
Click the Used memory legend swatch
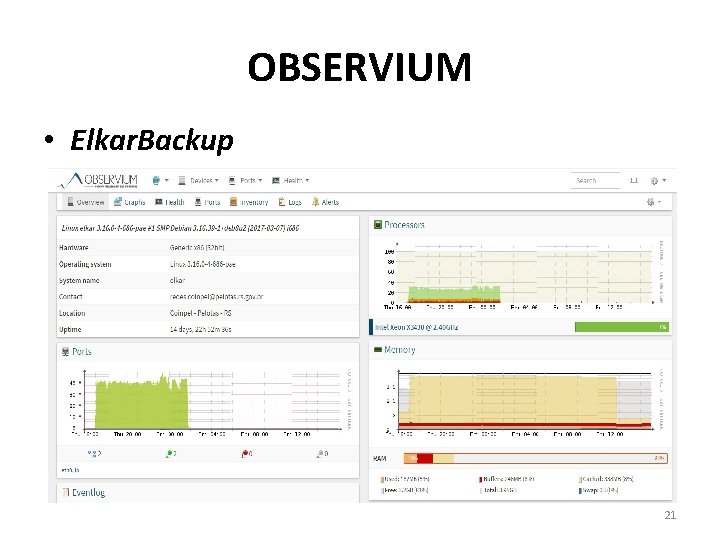point(382,479)
